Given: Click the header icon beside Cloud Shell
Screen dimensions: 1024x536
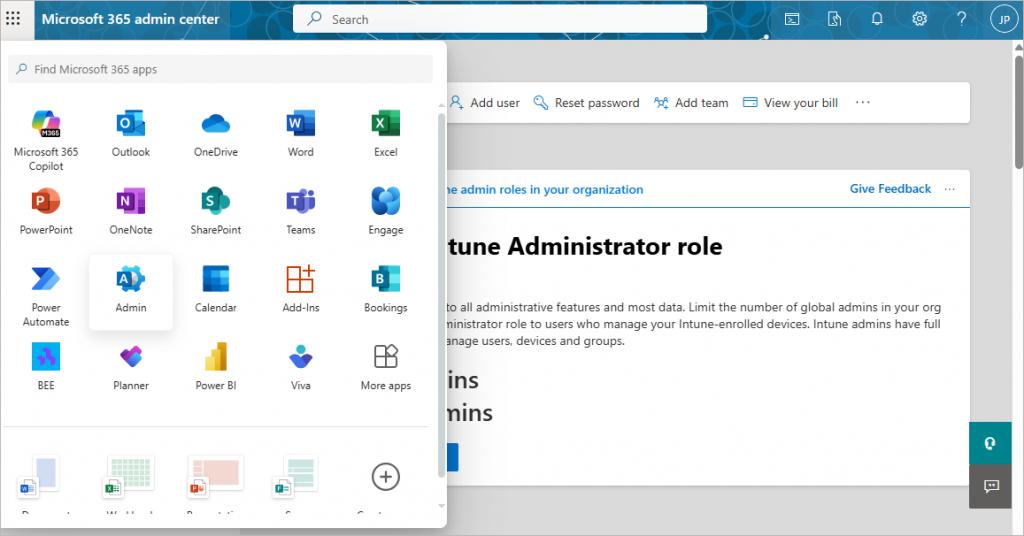Looking at the screenshot, I should (834, 19).
